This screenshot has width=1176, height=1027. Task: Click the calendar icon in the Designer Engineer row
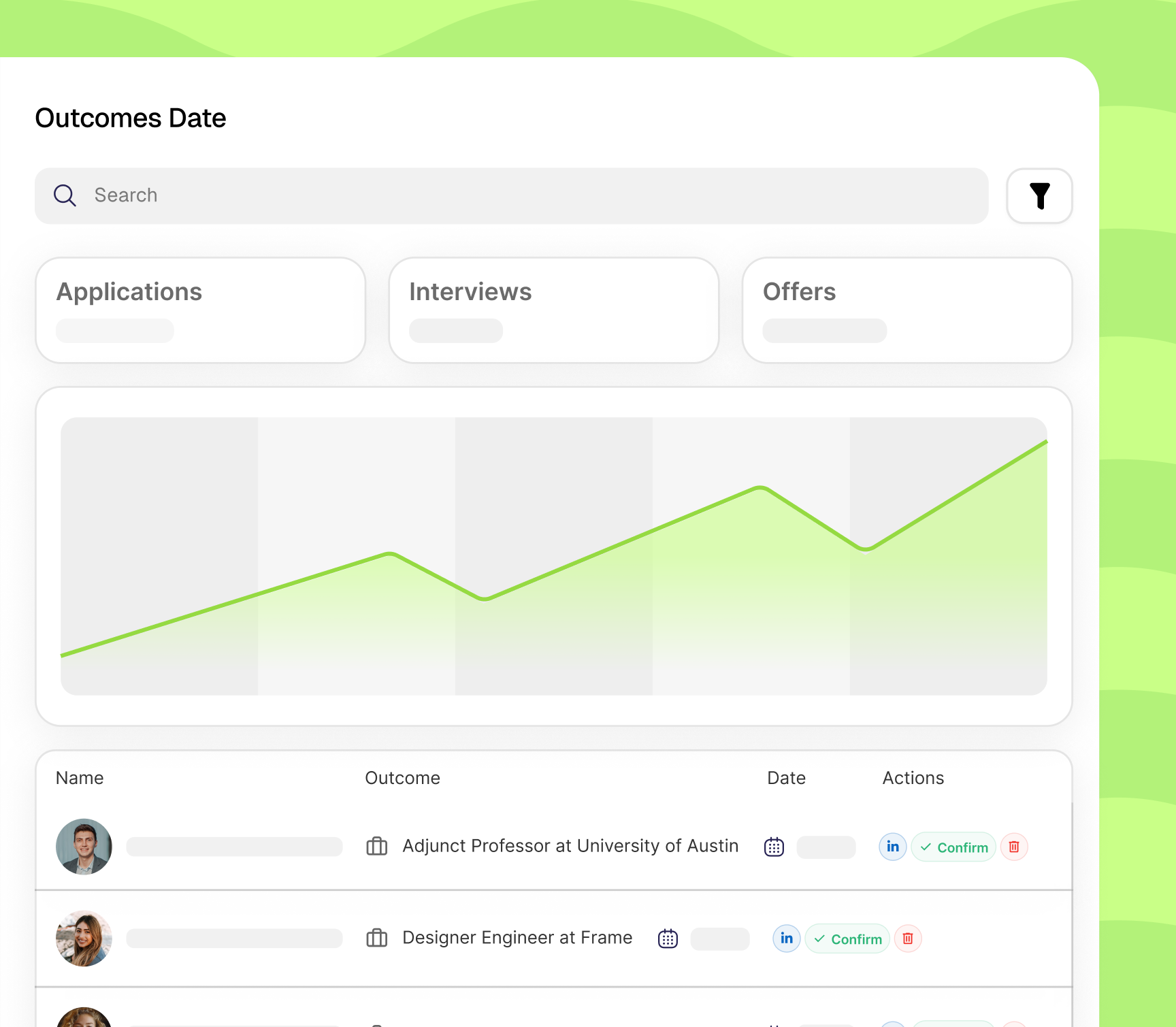(x=667, y=939)
